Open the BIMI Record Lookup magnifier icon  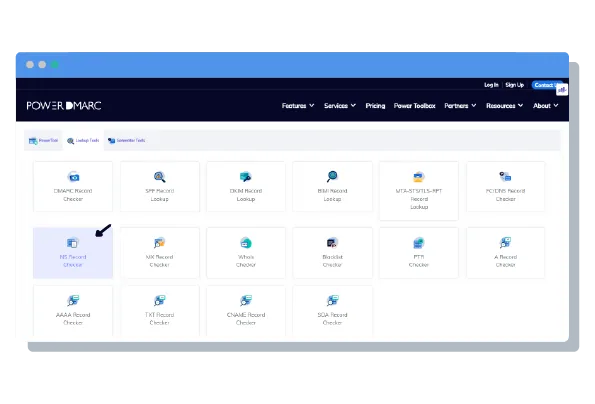(x=332, y=176)
